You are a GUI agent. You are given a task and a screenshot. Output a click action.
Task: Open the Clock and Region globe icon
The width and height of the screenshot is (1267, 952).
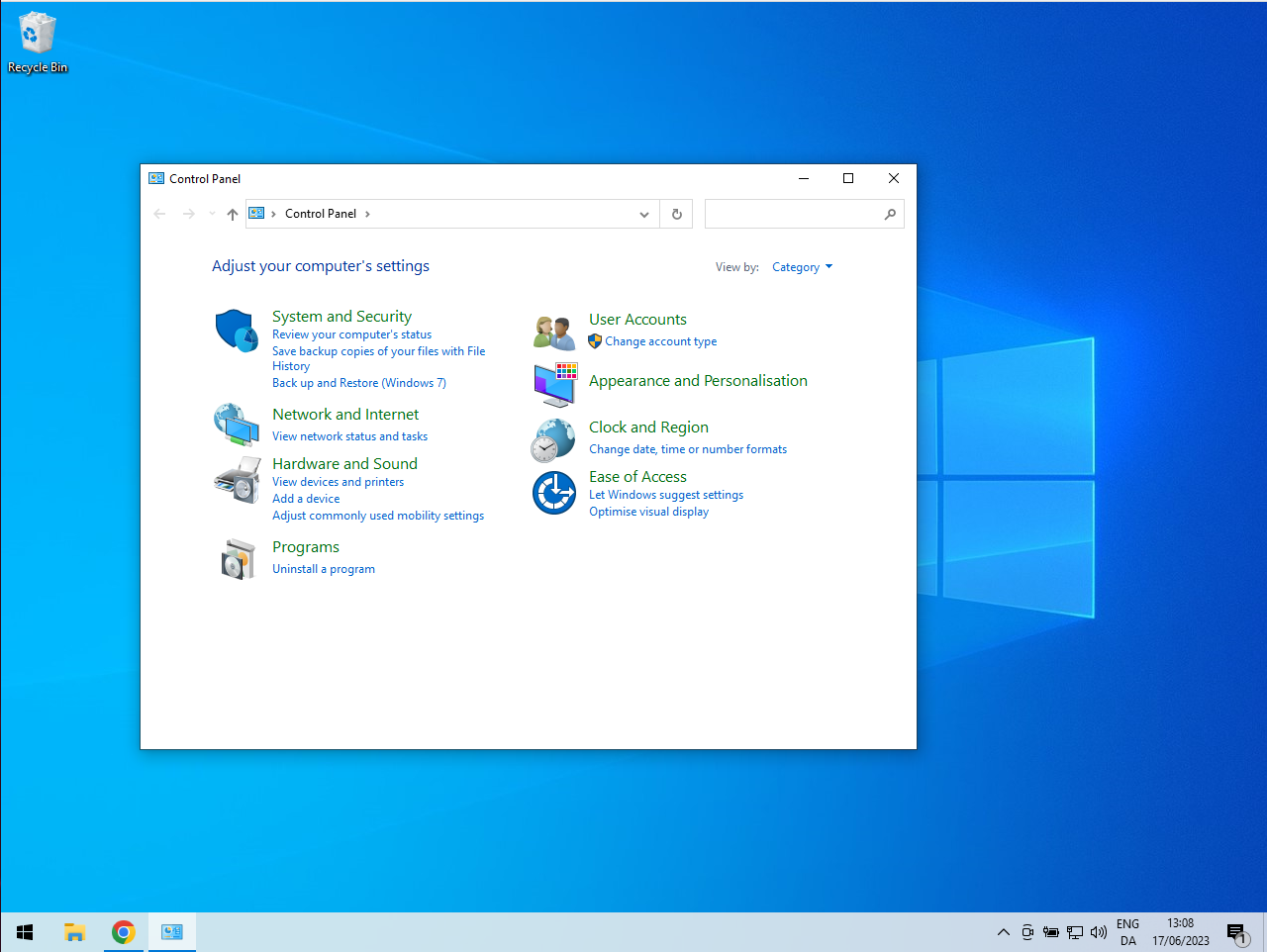tap(553, 440)
